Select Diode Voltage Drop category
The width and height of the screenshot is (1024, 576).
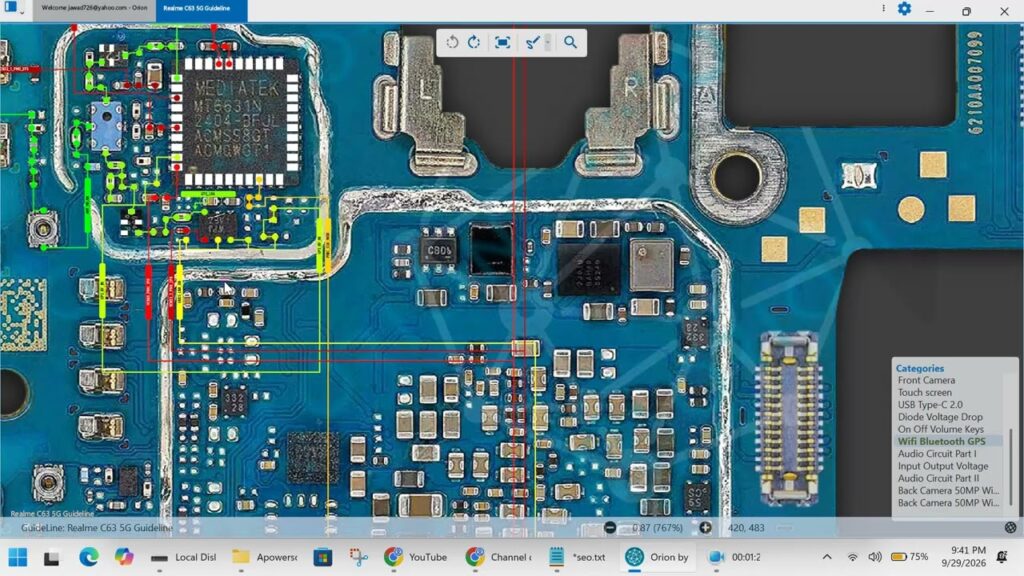click(940, 417)
